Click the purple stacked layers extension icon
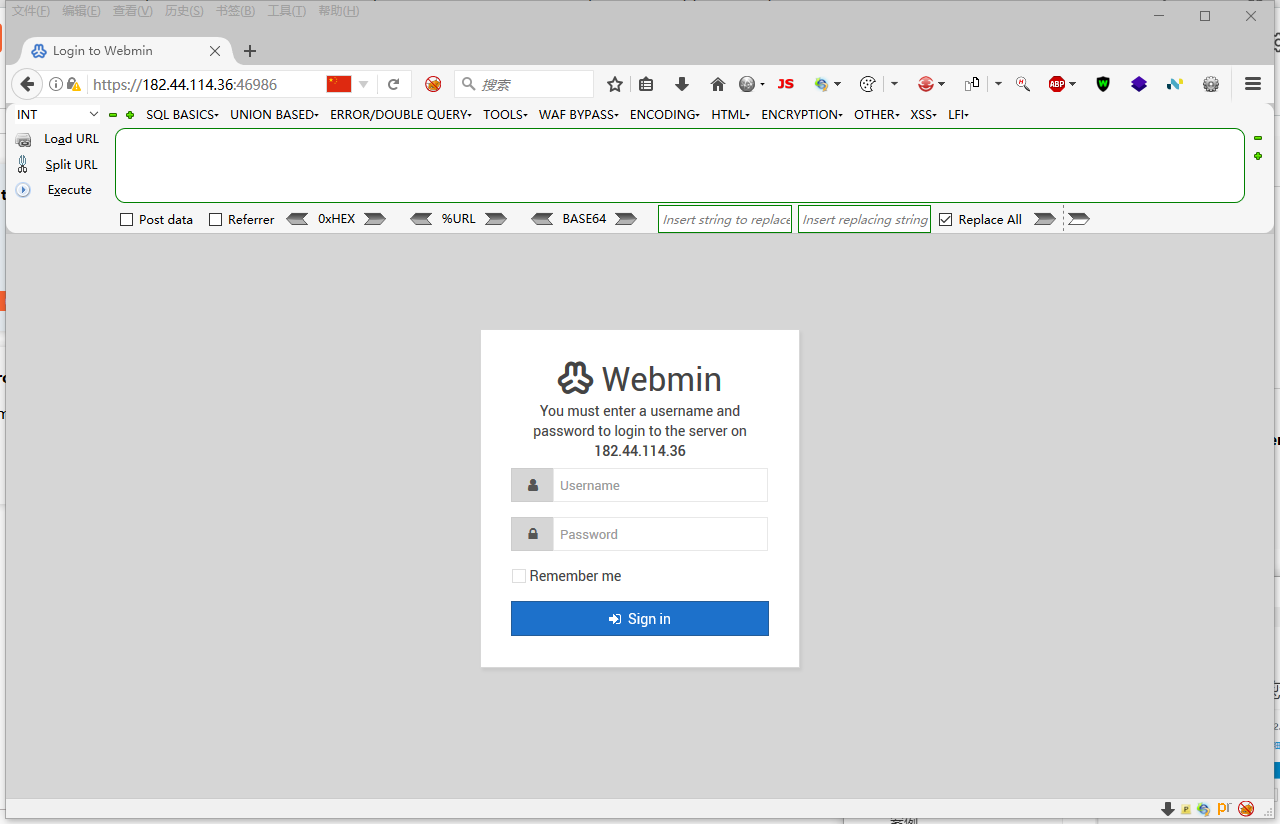The height and width of the screenshot is (824, 1280). 1139,84
